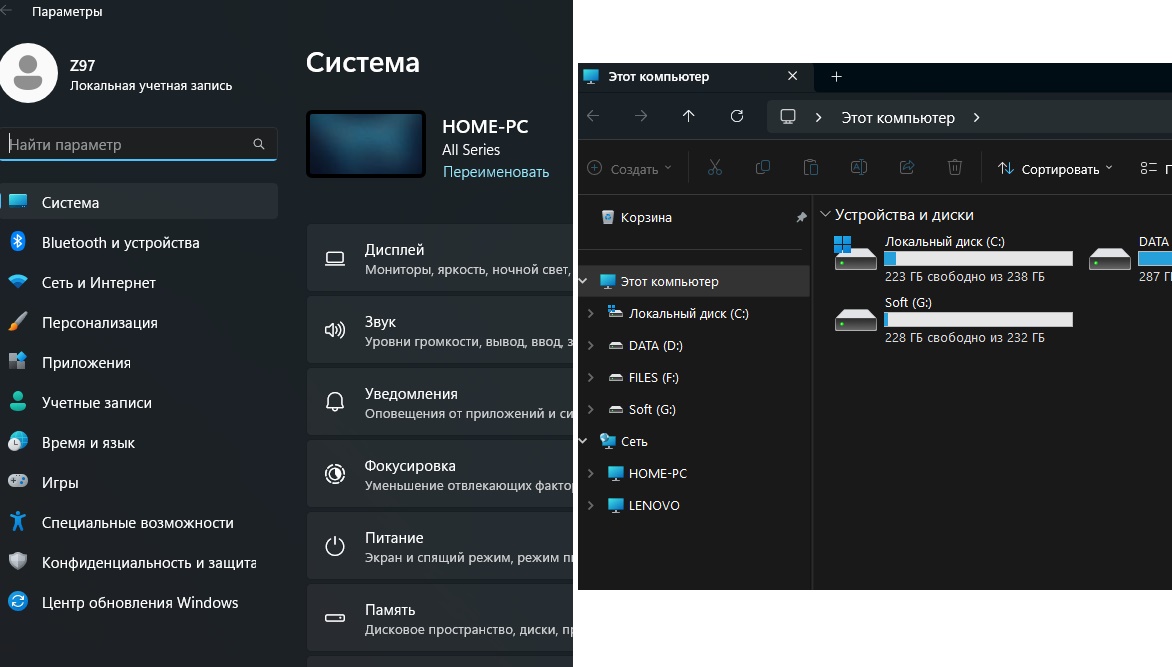Click Soft (G:) drive usage bar

[978, 320]
